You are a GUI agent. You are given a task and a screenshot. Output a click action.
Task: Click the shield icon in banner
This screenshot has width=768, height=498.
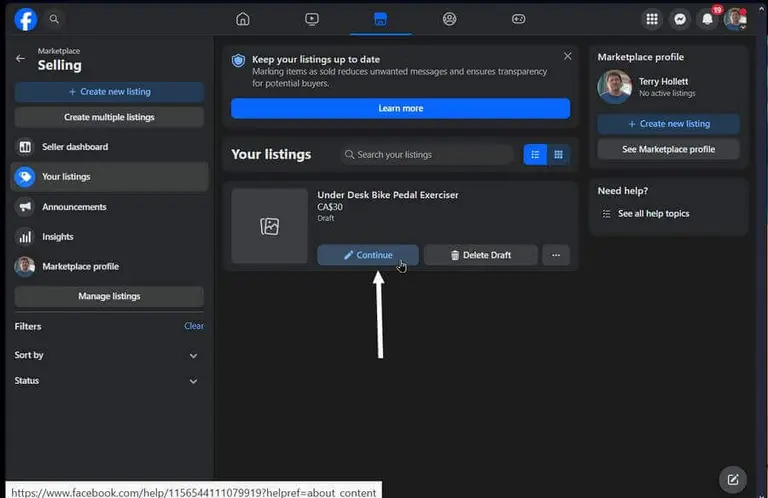pos(239,60)
